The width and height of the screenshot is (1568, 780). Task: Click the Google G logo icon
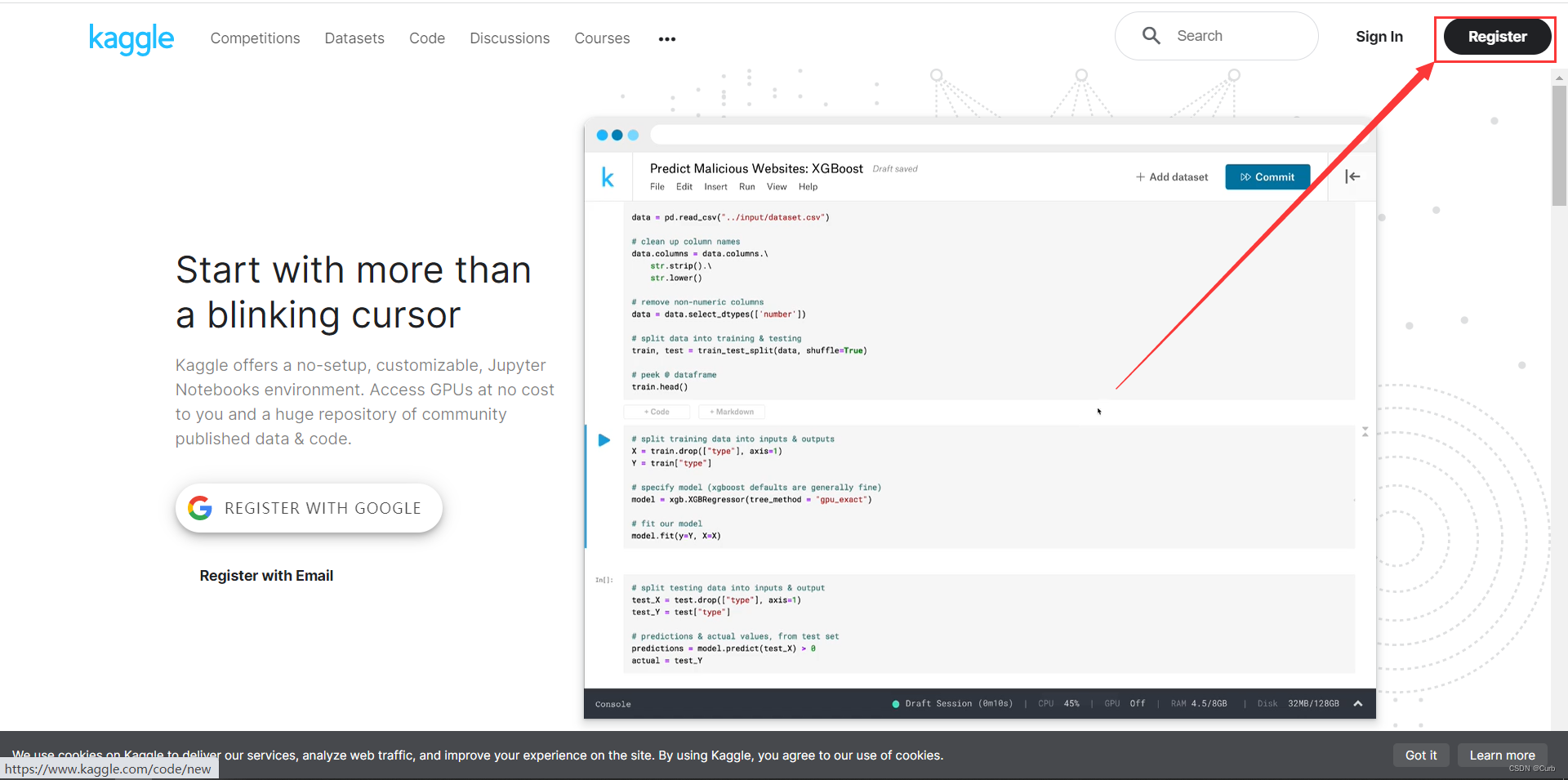click(x=200, y=508)
